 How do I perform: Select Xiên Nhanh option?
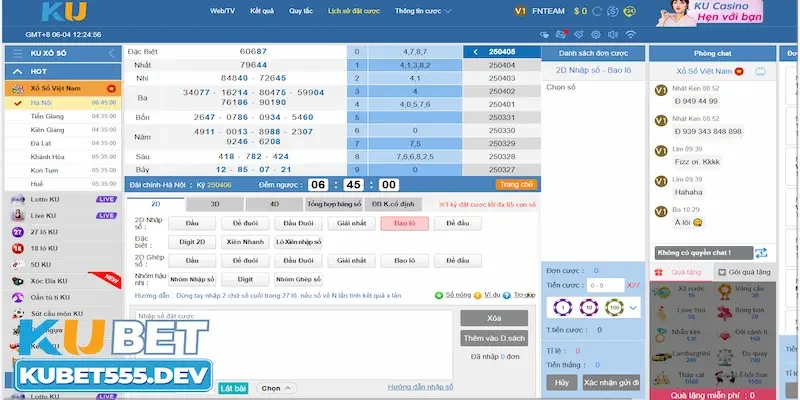(x=245, y=242)
